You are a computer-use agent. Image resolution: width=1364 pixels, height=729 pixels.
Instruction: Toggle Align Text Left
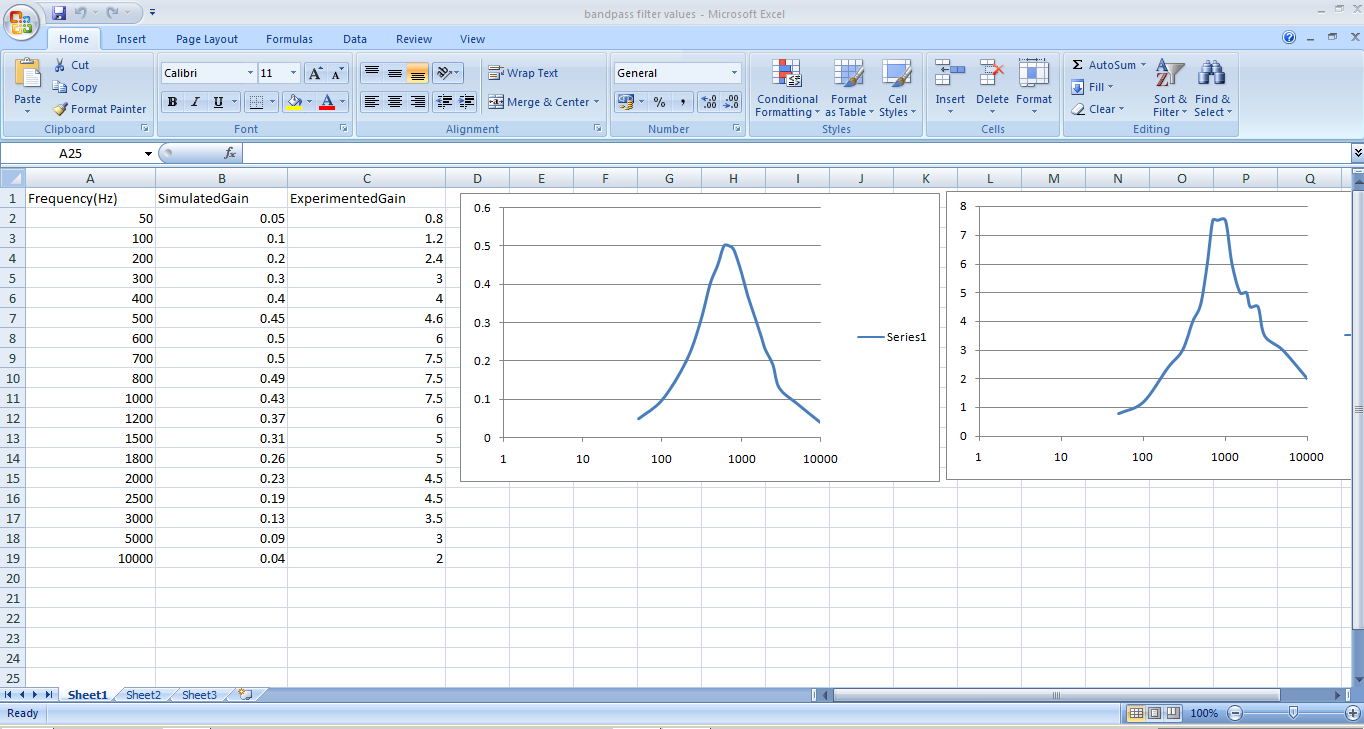pos(371,102)
